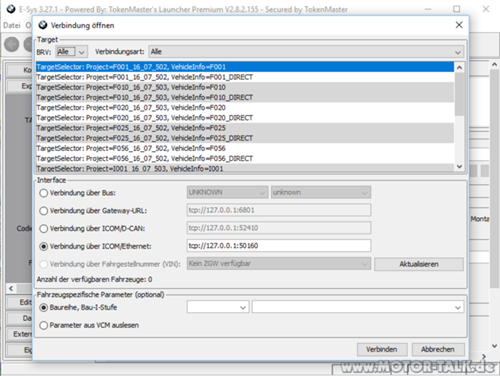Image resolution: width=500 pixels, height=376 pixels.
Task: Select TargetSelector F001_16_07_502 VehicleInfo=F001 row
Action: coord(245,67)
